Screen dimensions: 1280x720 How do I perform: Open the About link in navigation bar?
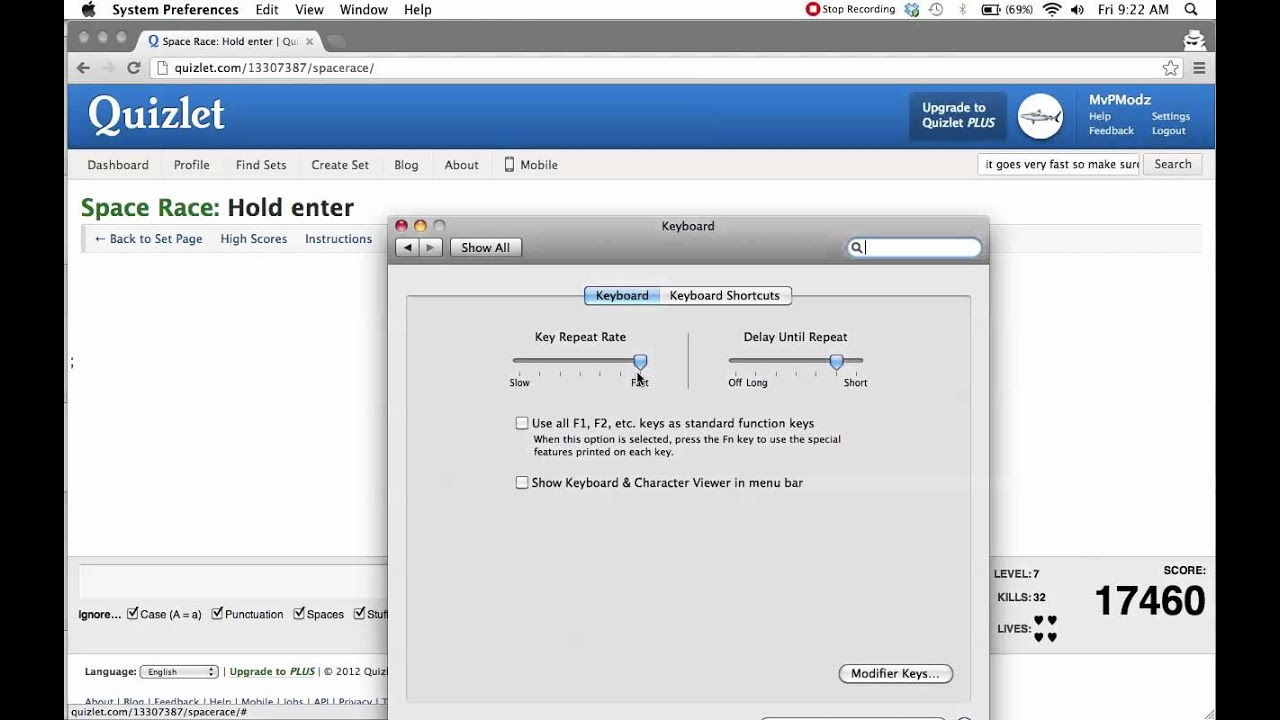pyautogui.click(x=461, y=165)
